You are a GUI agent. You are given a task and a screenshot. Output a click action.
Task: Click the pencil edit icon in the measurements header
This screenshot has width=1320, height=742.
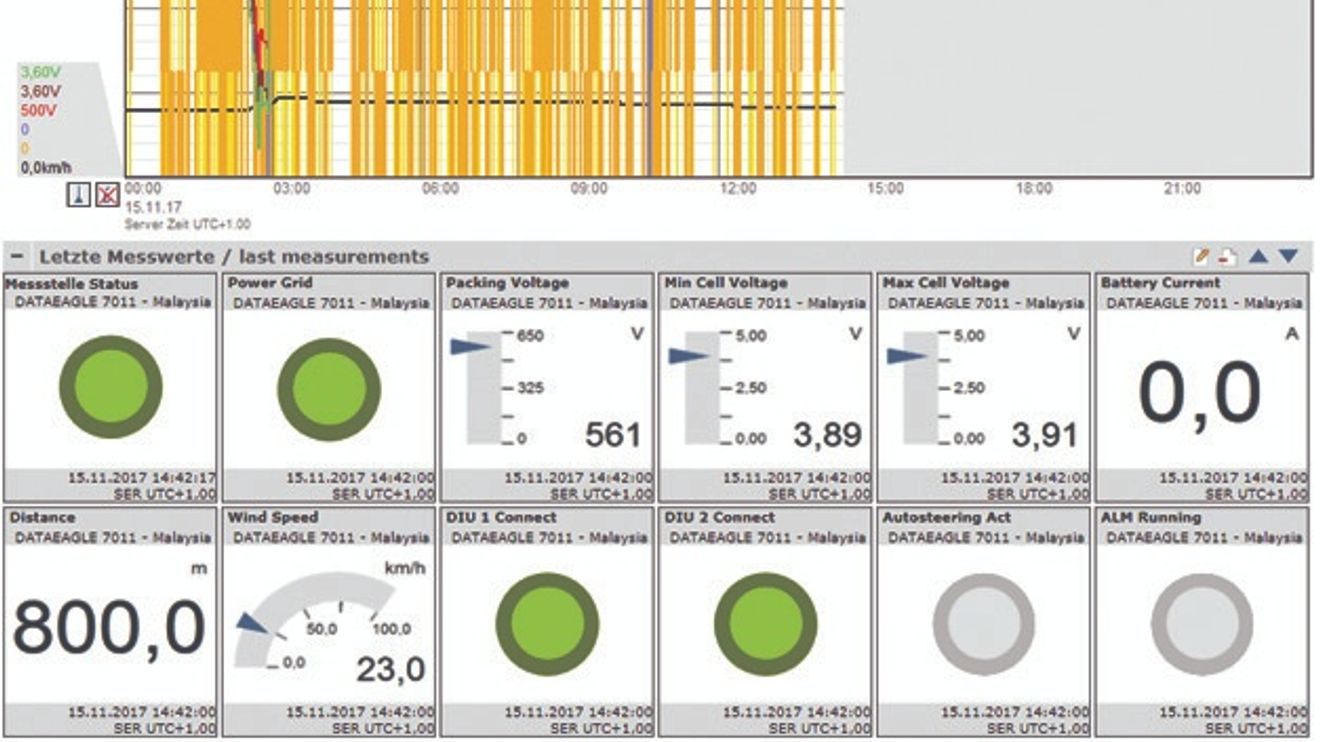(1202, 257)
